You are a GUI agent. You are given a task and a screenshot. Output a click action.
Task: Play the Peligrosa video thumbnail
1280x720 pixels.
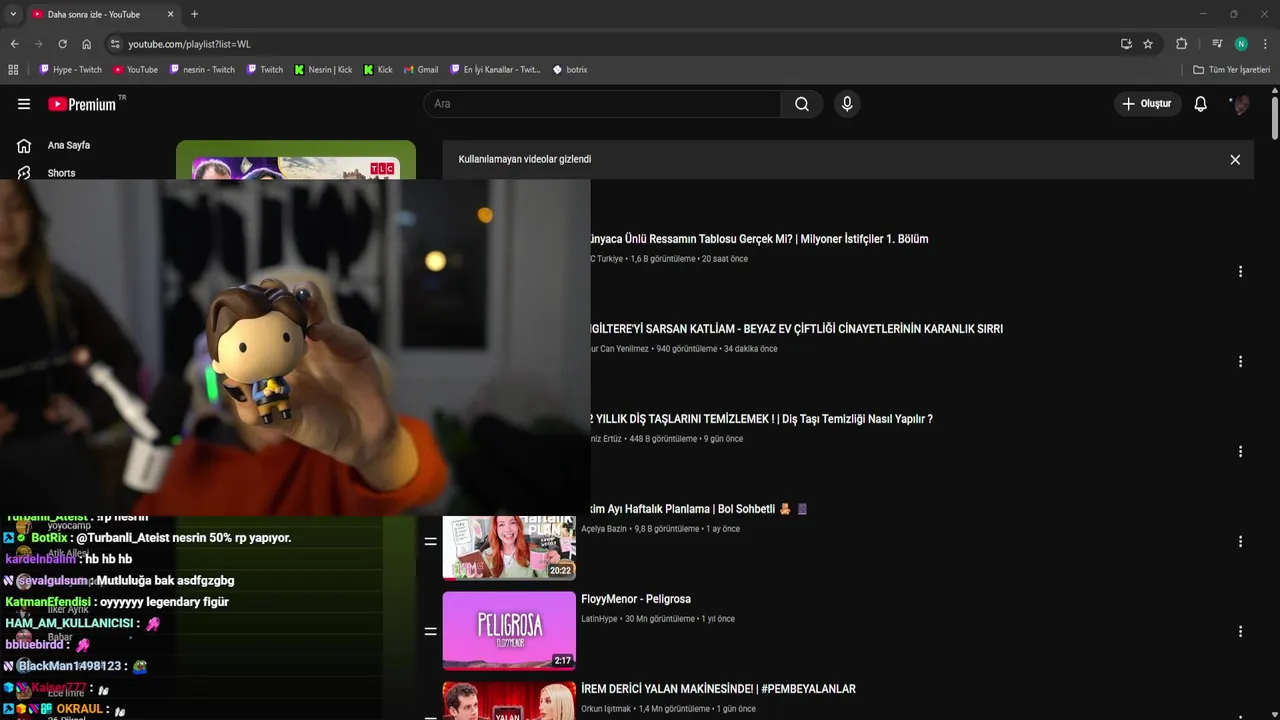tap(509, 630)
